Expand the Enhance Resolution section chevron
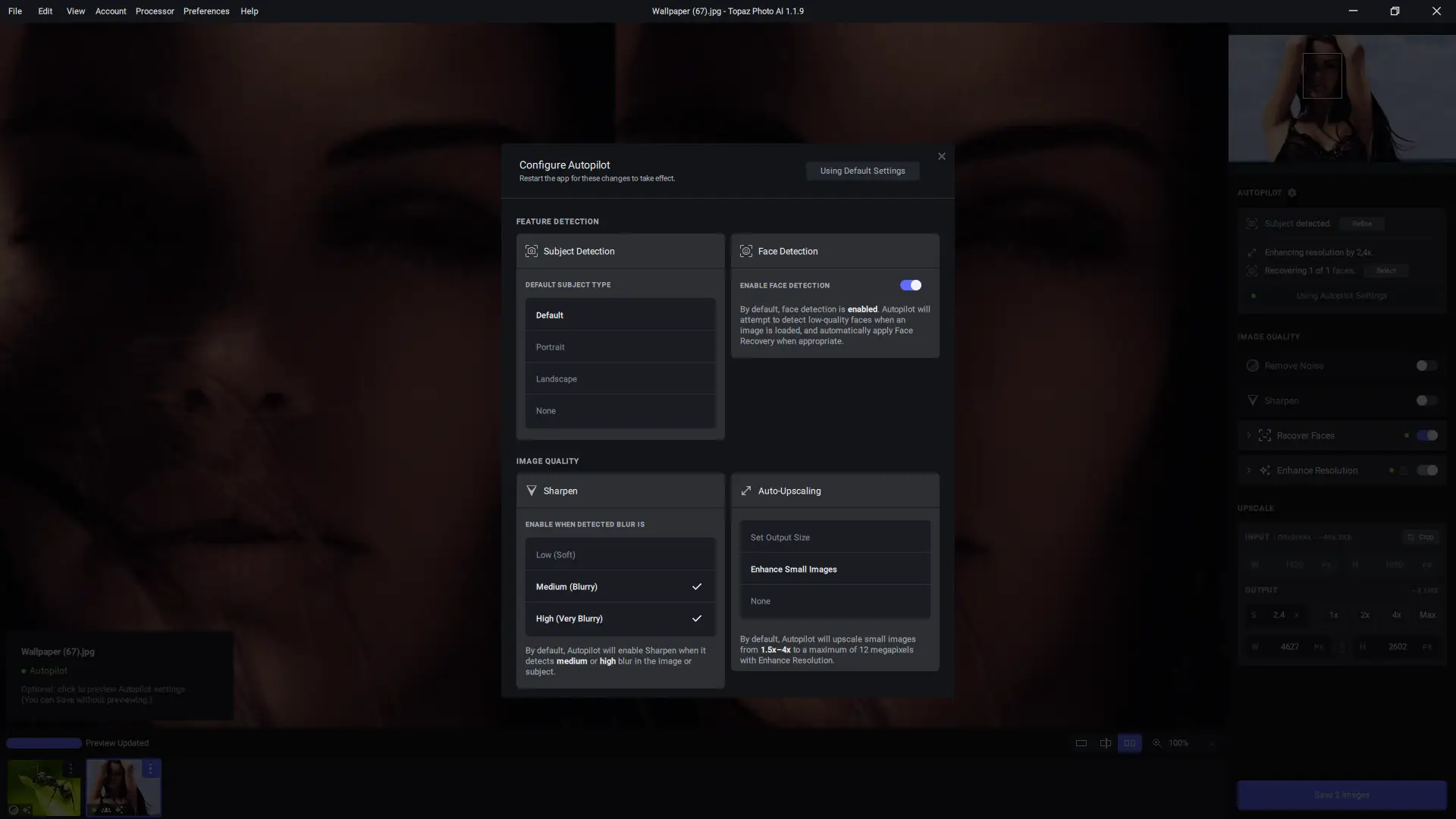The image size is (1456, 819). point(1249,470)
